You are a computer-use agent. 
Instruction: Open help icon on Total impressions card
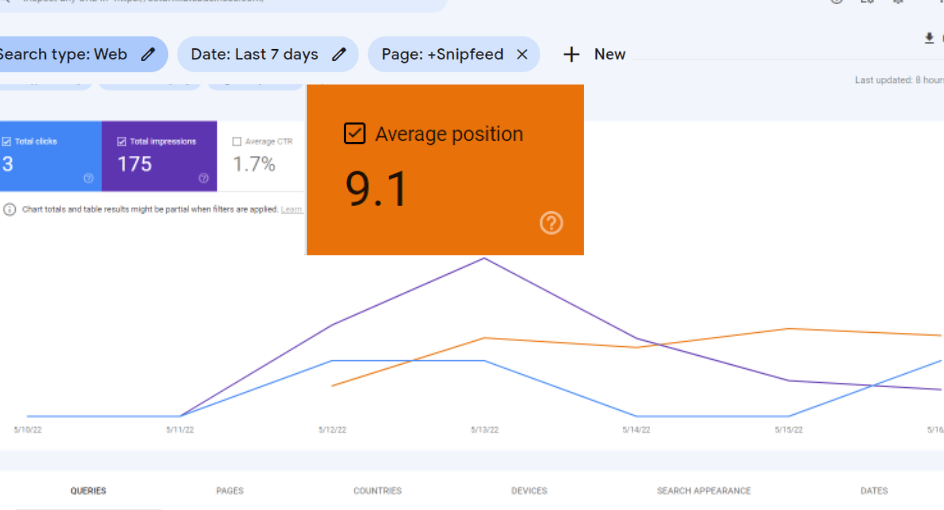point(203,178)
